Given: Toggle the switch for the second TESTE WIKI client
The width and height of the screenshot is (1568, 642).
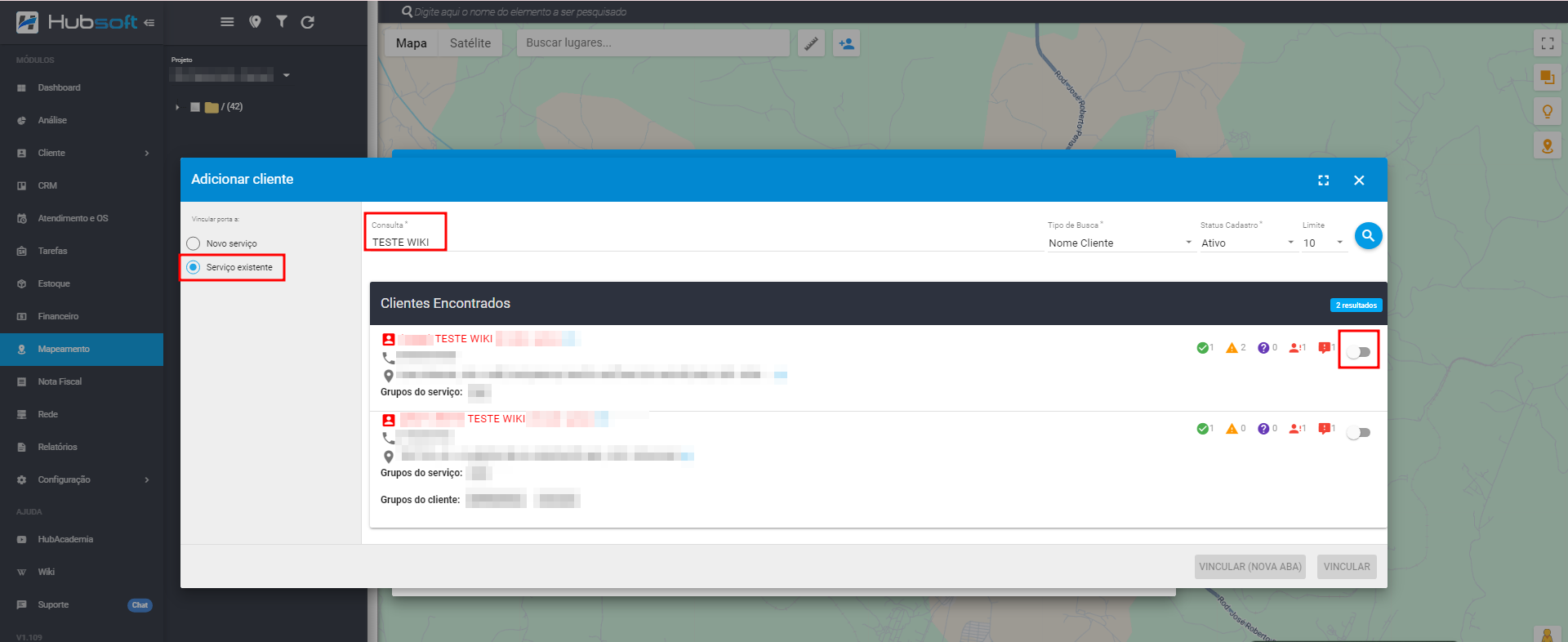Looking at the screenshot, I should (1359, 433).
